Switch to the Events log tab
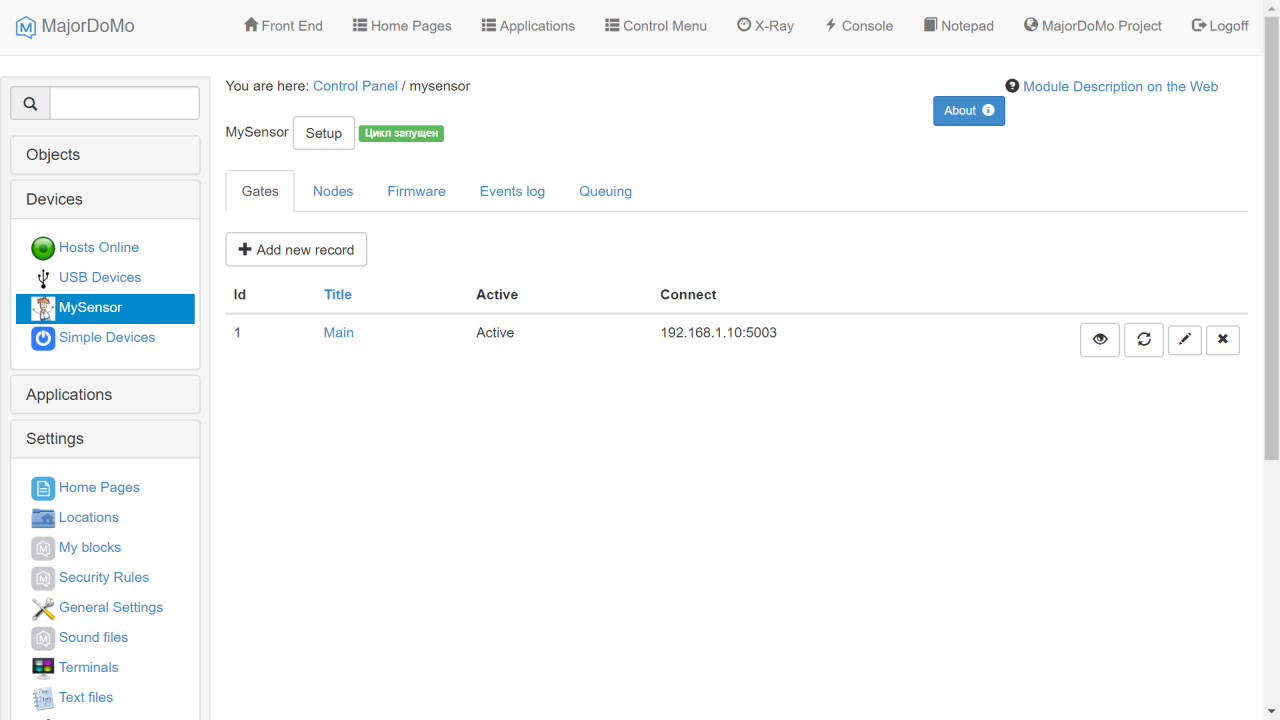 [512, 191]
